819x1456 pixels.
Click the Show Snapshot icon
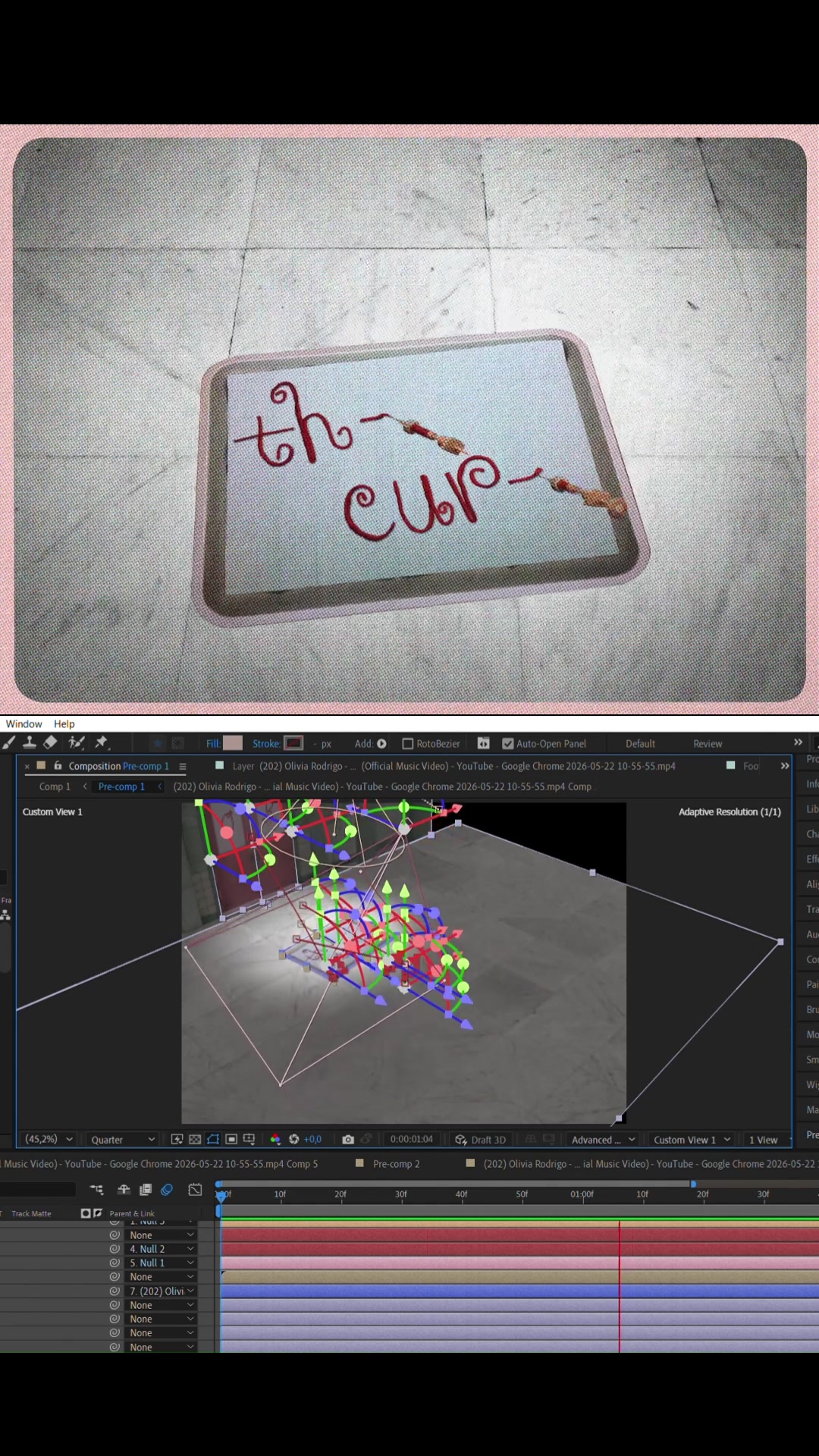click(x=366, y=1139)
